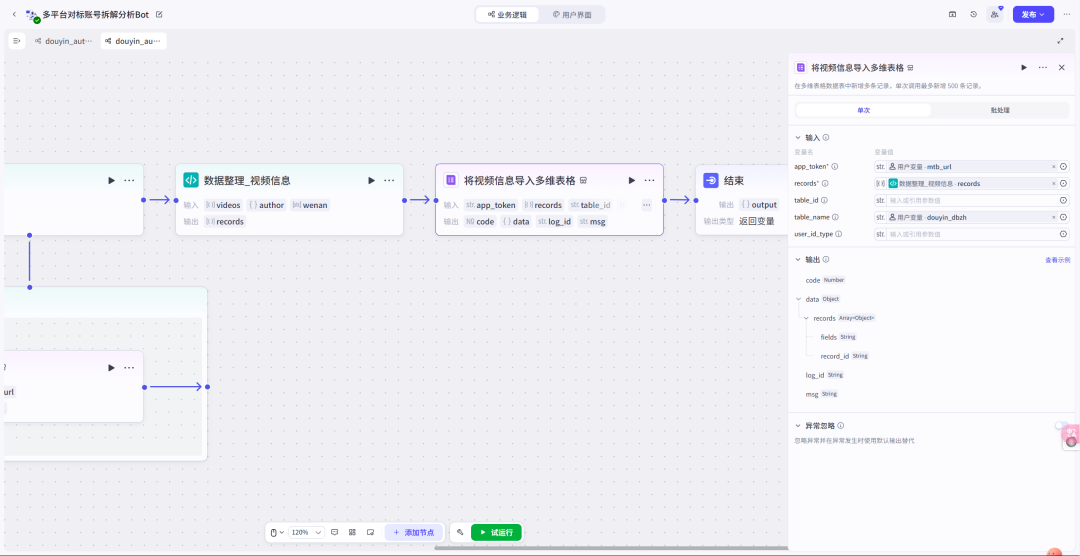Open comment icon in bottom toolbar
The image size is (1080, 556).
tap(335, 533)
